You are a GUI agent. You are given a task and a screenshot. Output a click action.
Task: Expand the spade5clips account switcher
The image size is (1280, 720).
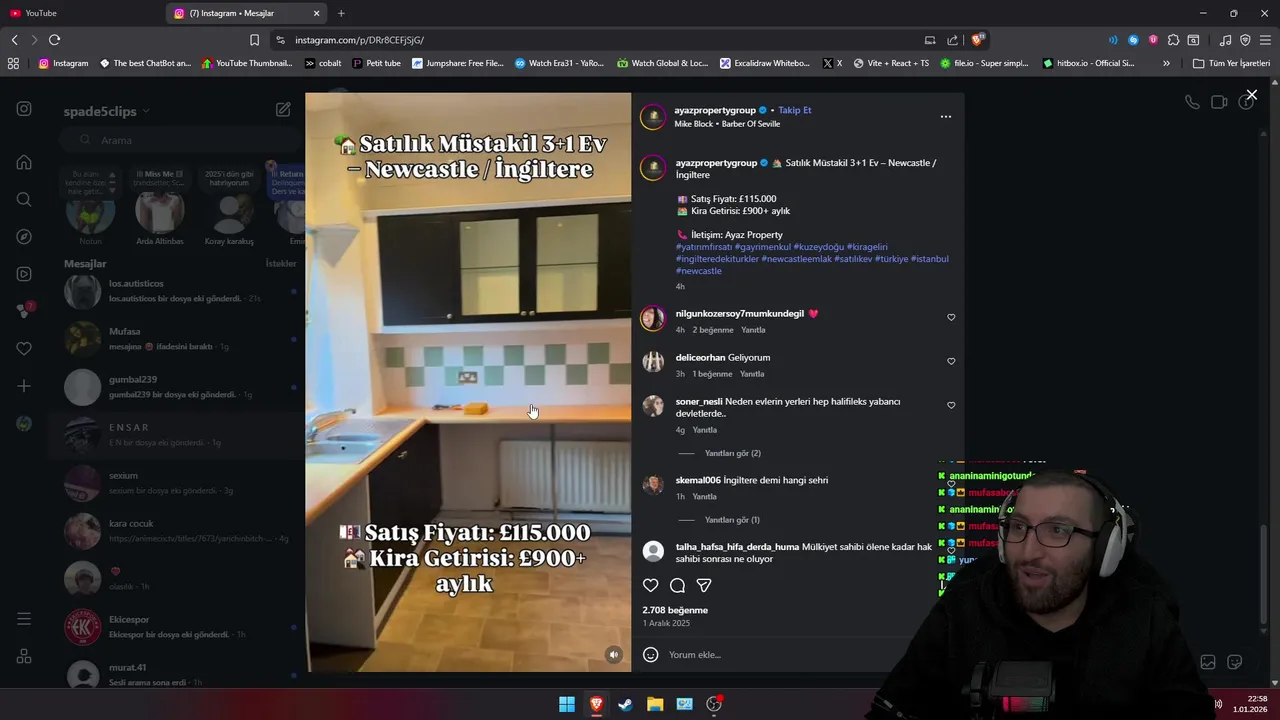pyautogui.click(x=106, y=111)
